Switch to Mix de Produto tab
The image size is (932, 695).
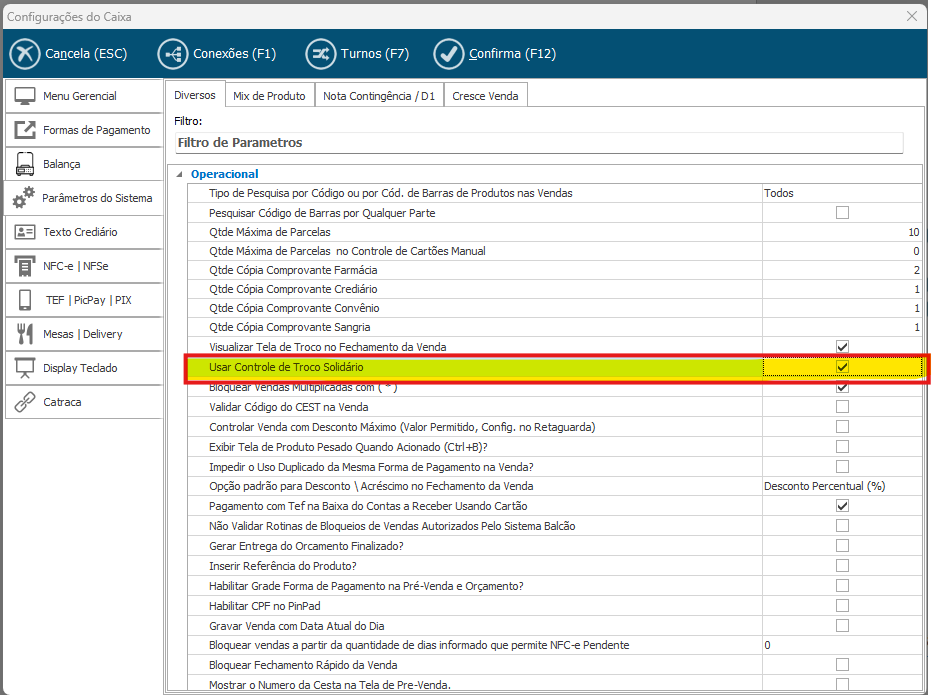tap(269, 96)
